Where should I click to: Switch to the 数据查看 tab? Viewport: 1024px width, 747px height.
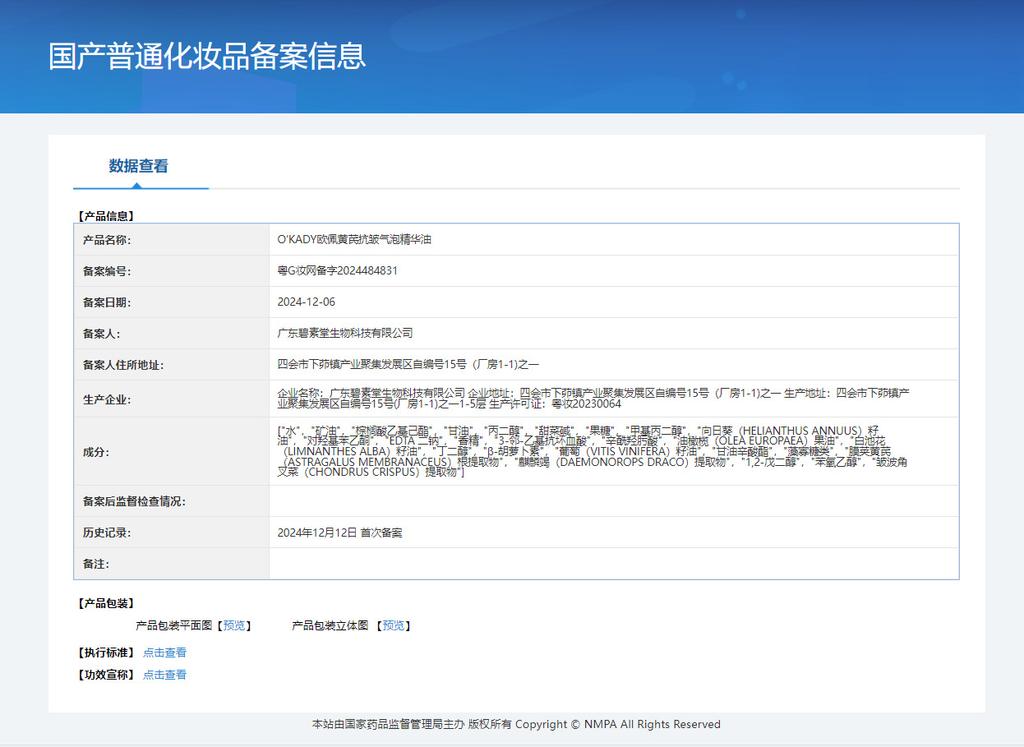(x=138, y=166)
